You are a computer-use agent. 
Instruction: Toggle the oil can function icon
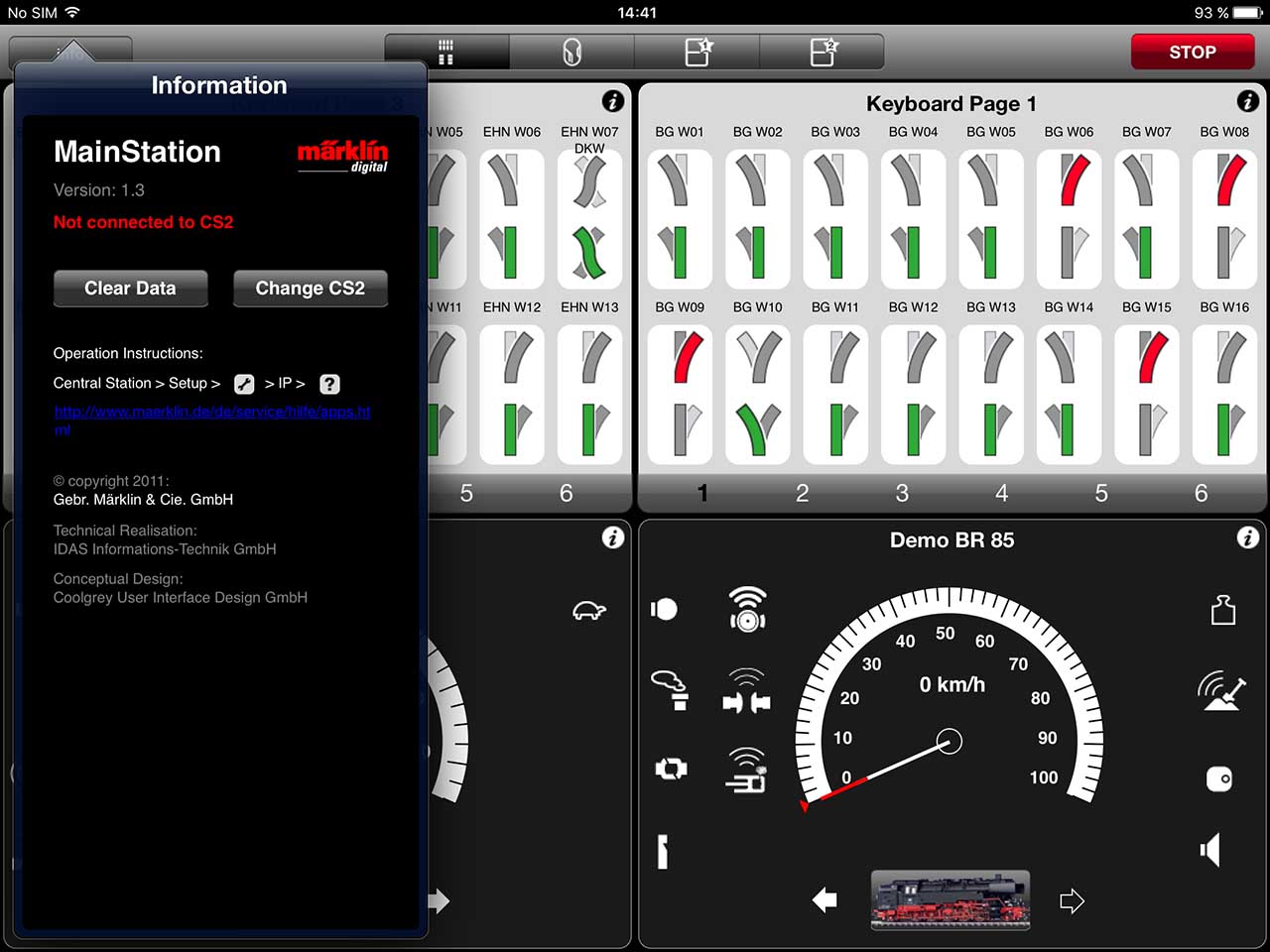1223,609
